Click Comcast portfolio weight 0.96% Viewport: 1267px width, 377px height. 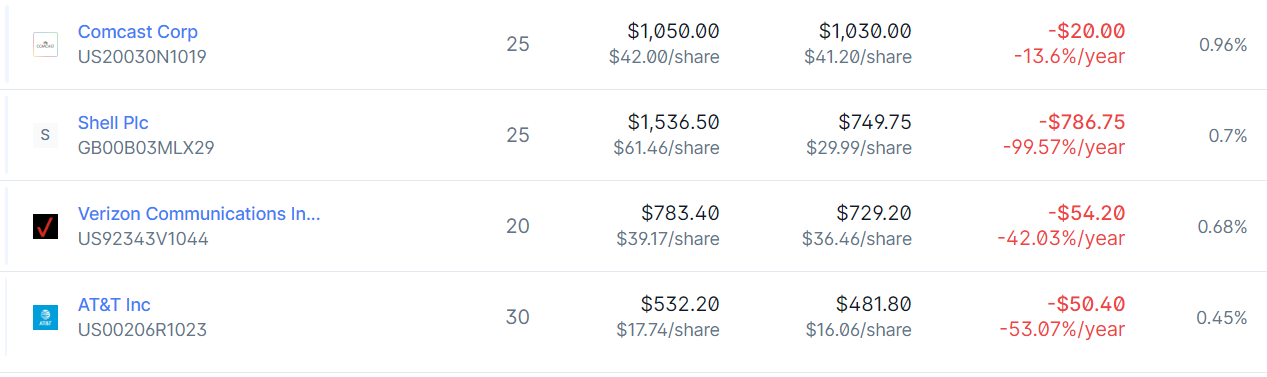(1222, 45)
